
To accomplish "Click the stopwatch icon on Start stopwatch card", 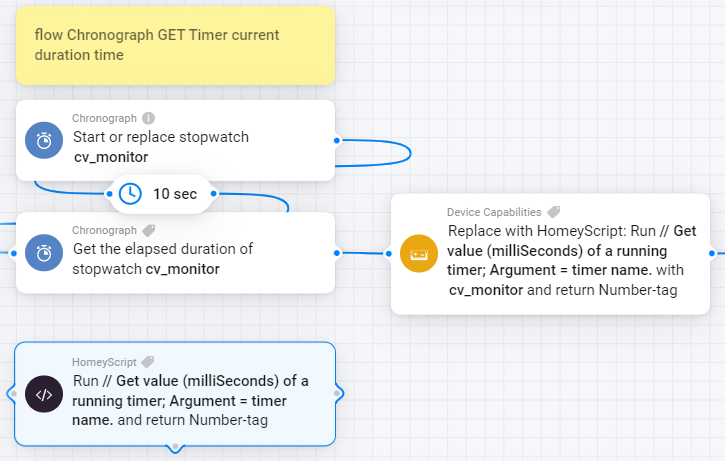I will 44,141.
